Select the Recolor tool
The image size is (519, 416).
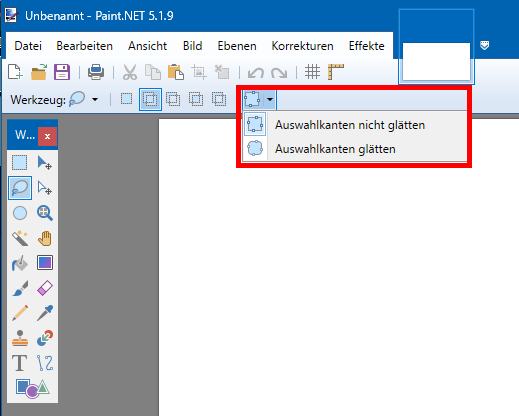click(x=45, y=338)
